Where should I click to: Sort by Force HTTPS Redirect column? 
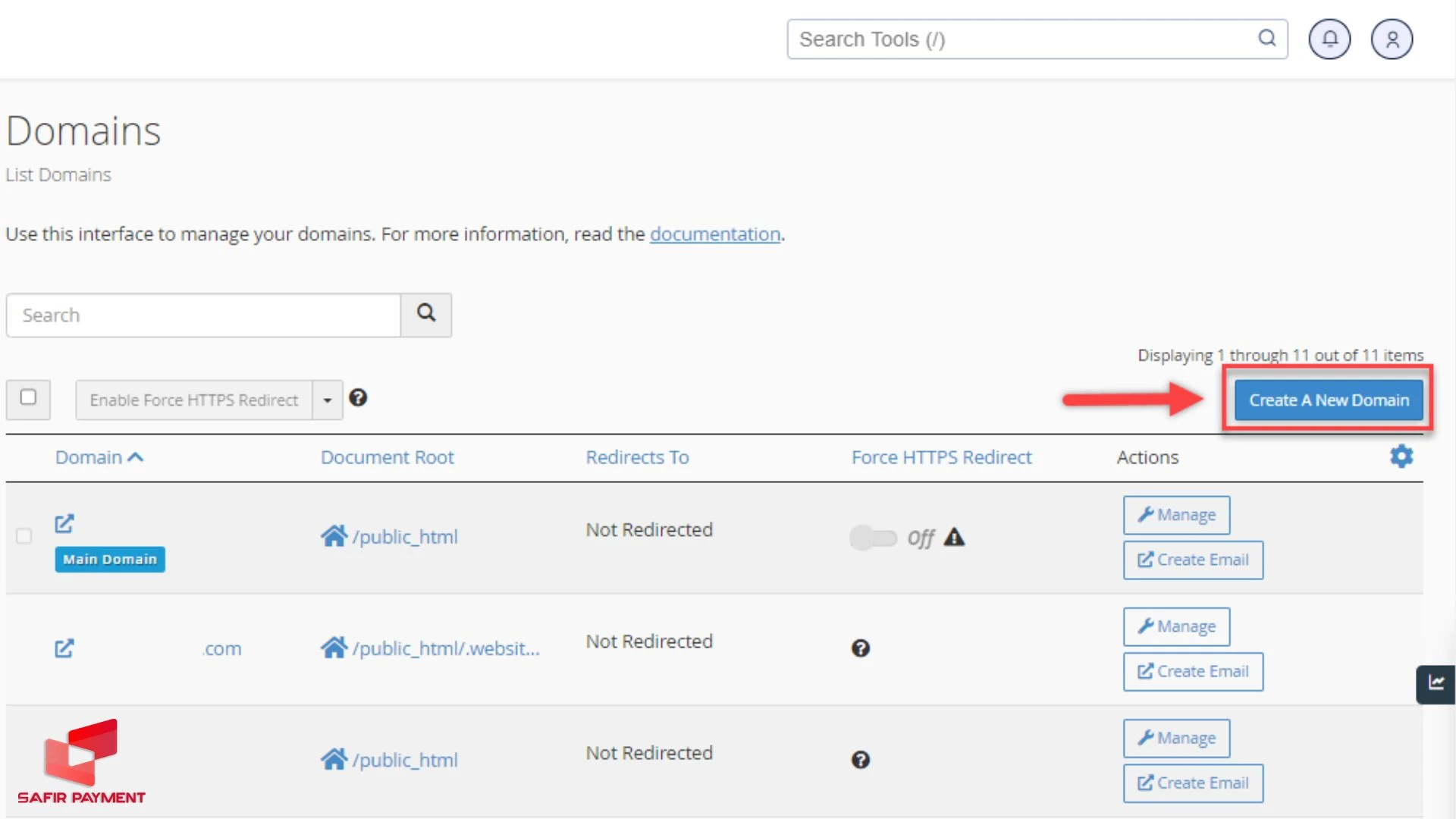941,457
